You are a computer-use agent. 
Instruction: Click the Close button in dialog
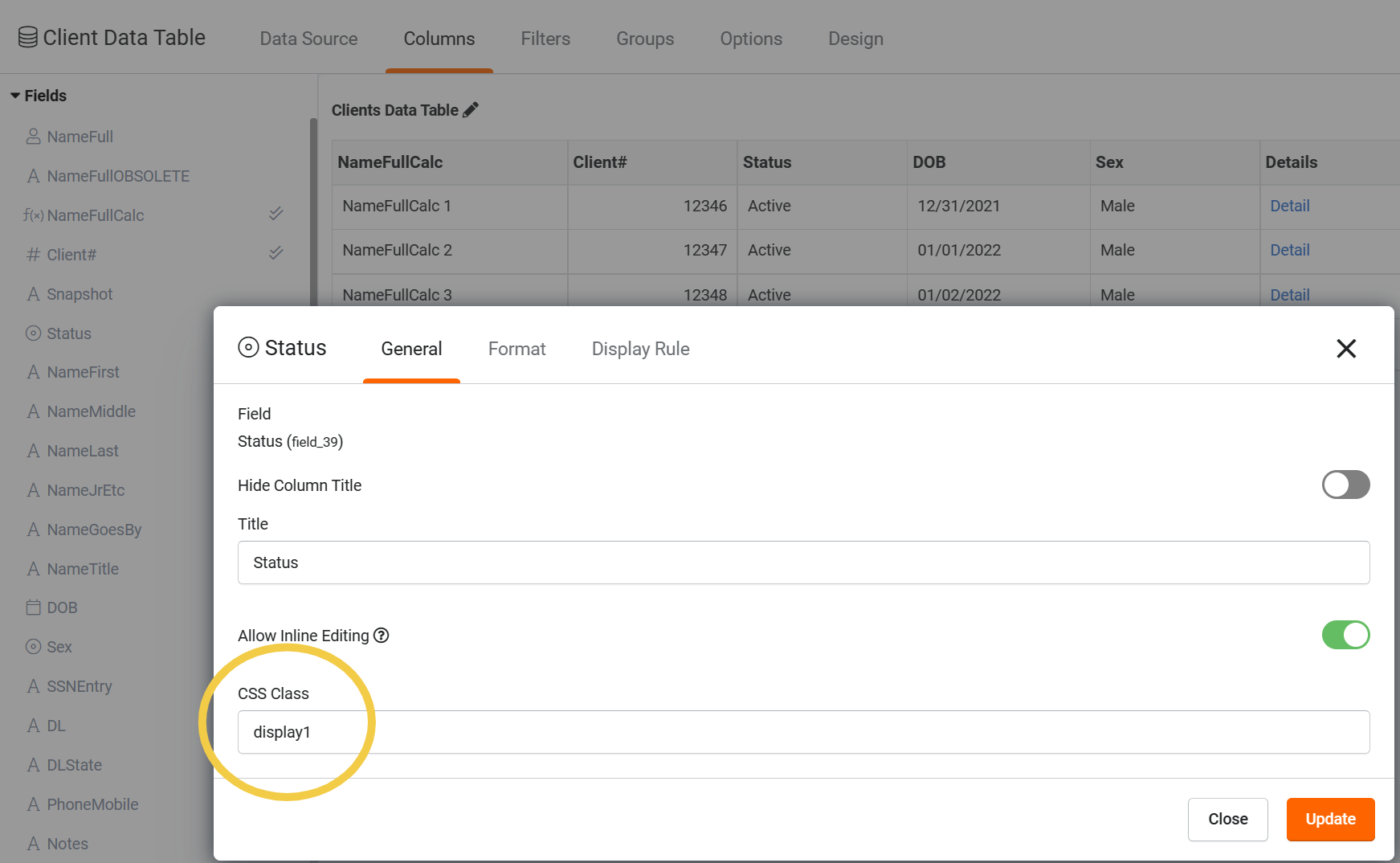click(x=1227, y=819)
